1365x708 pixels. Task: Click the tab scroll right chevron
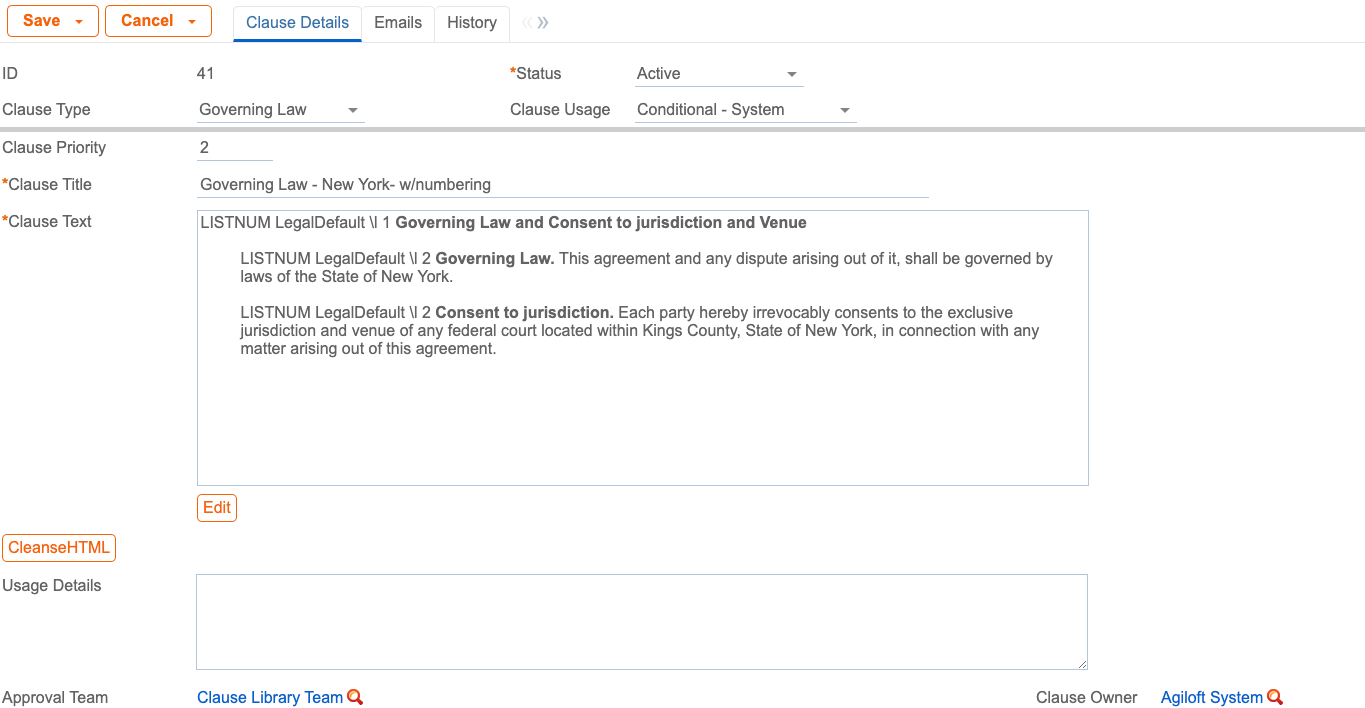[x=543, y=23]
